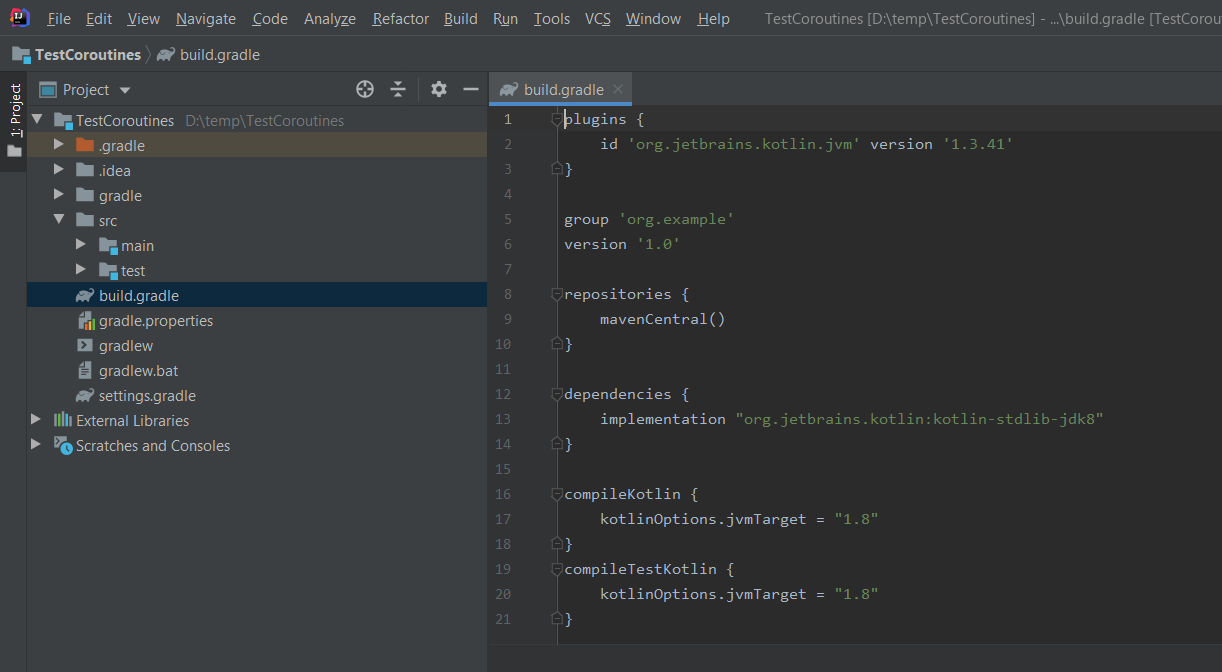Fold the plugins block on line 1
Image resolution: width=1222 pixels, height=672 pixels.
pos(557,119)
